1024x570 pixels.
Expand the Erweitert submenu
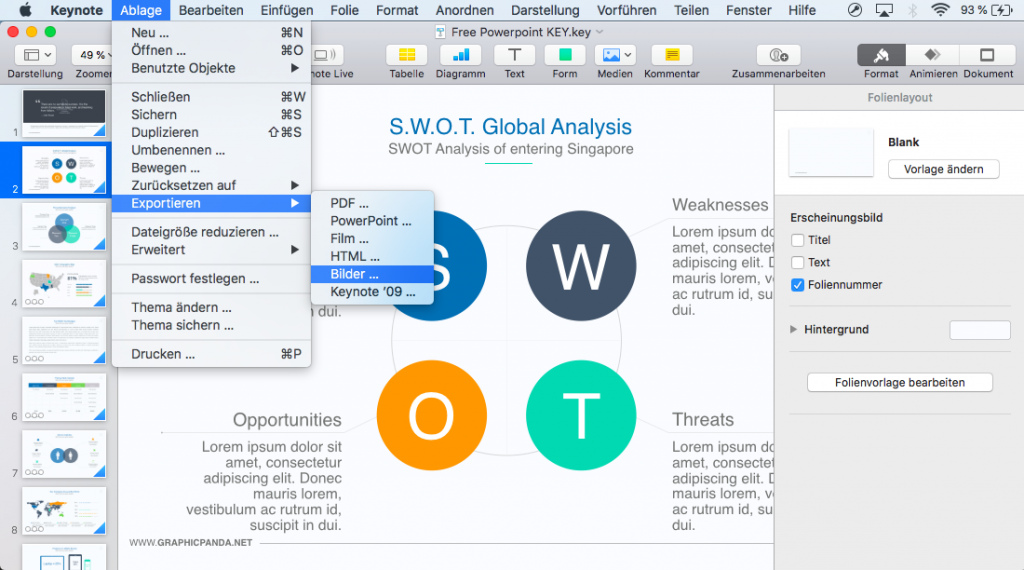click(x=212, y=249)
